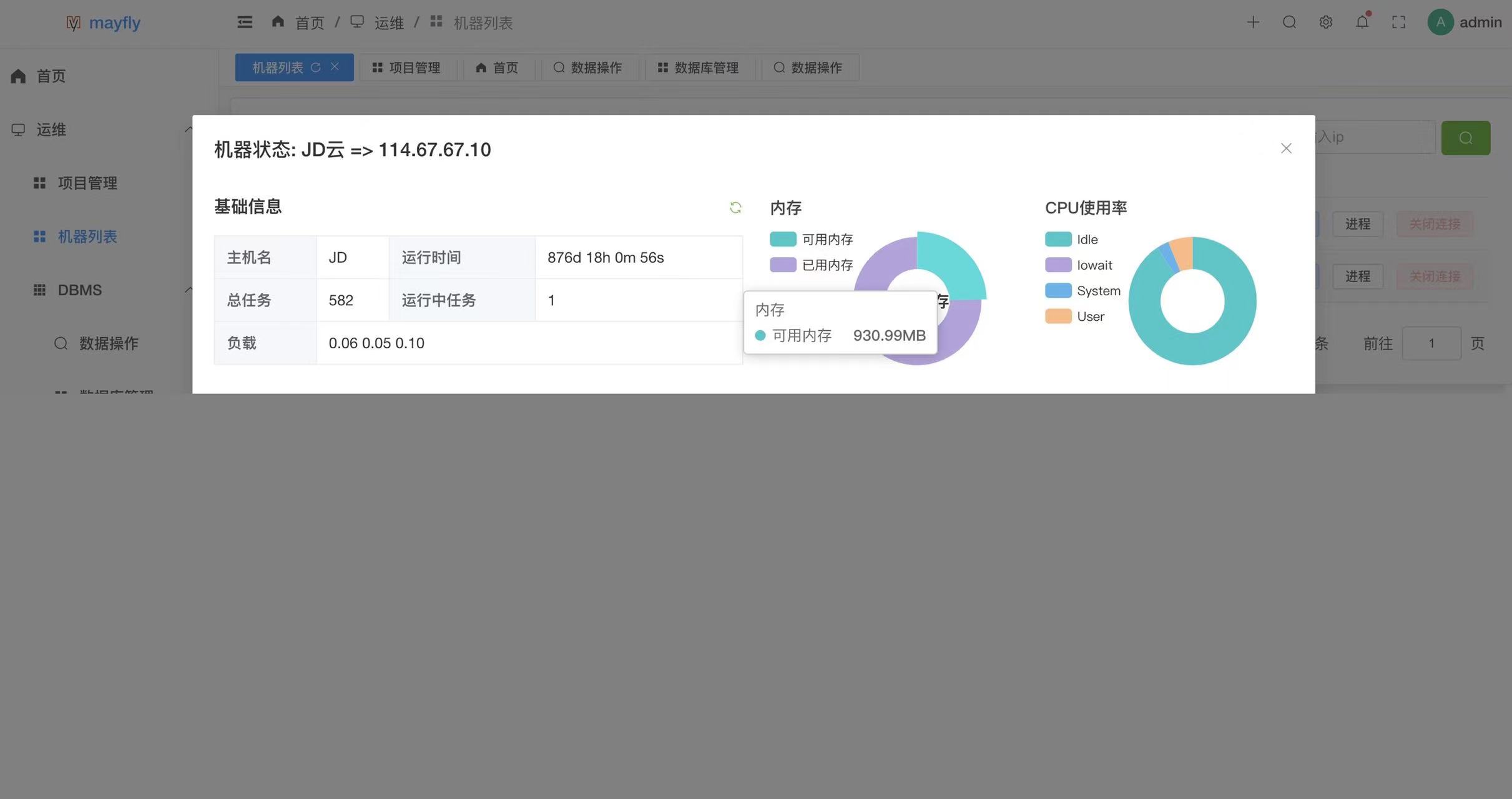The image size is (1512, 799).
Task: Click the 关闭连接 button
Action: [x=1435, y=223]
